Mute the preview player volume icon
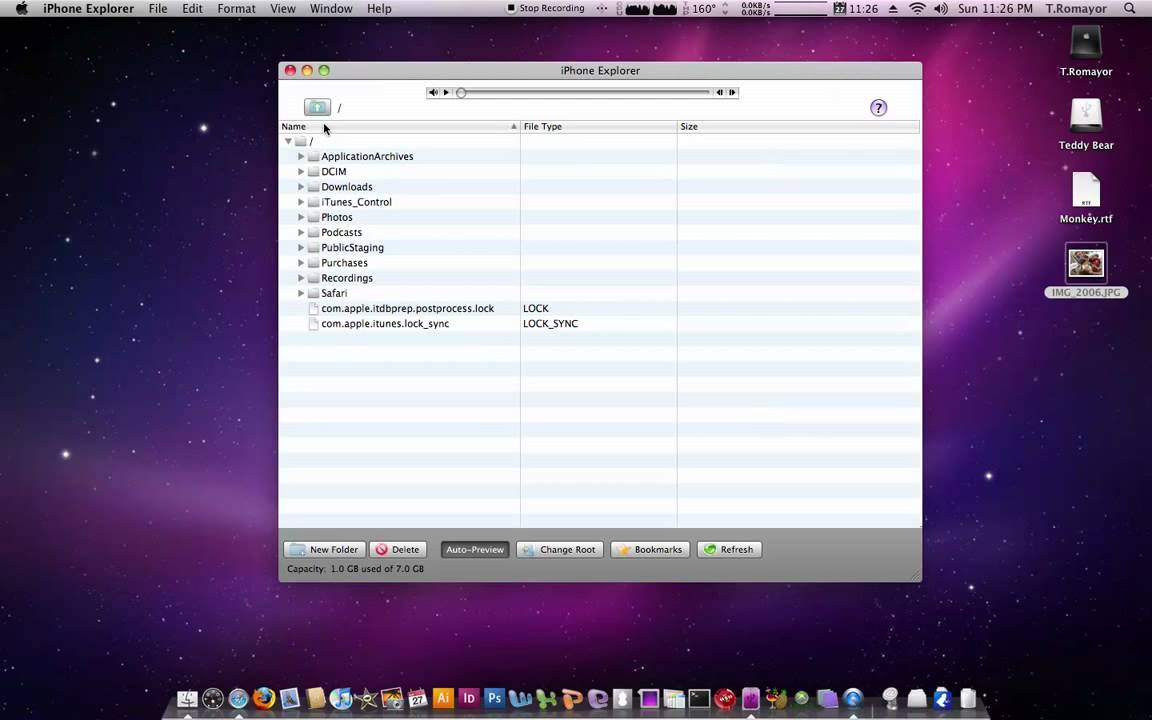Image resolution: width=1152 pixels, height=720 pixels. 433,93
